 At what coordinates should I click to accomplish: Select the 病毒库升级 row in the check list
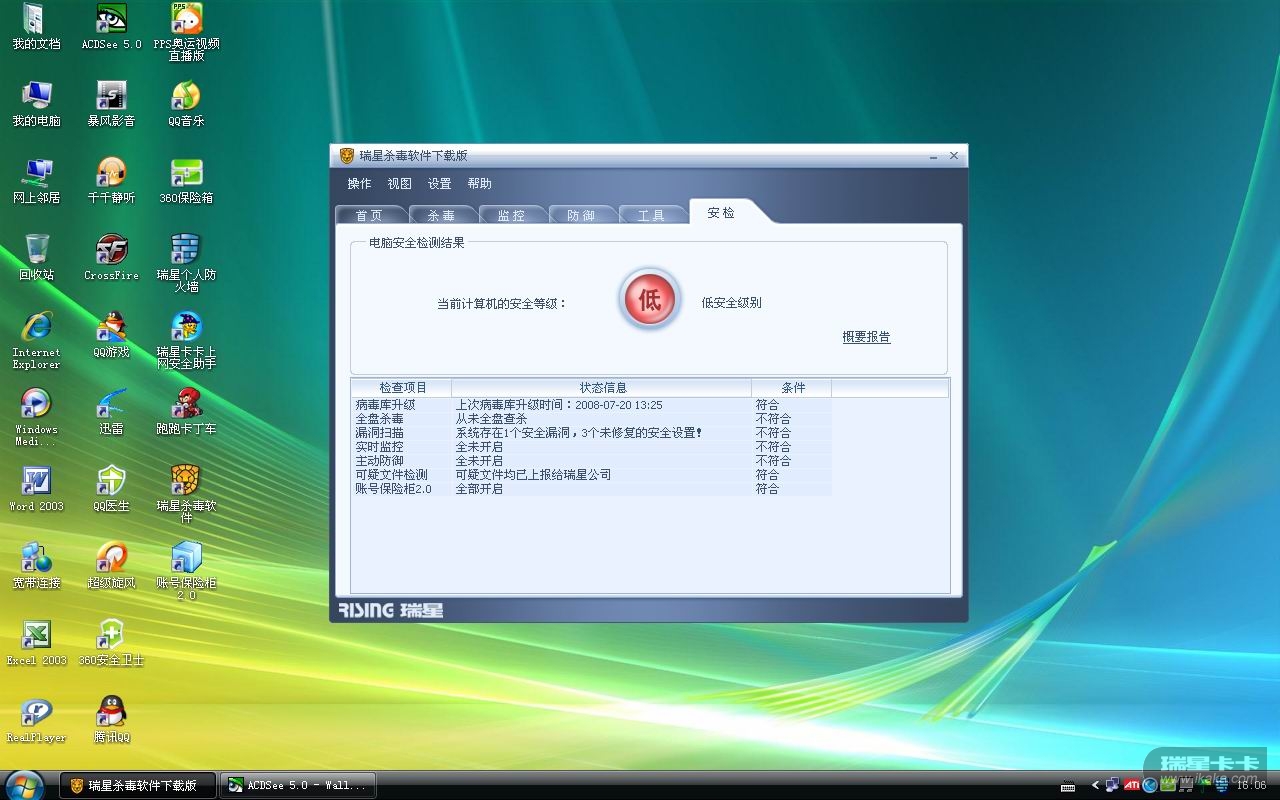click(592, 405)
